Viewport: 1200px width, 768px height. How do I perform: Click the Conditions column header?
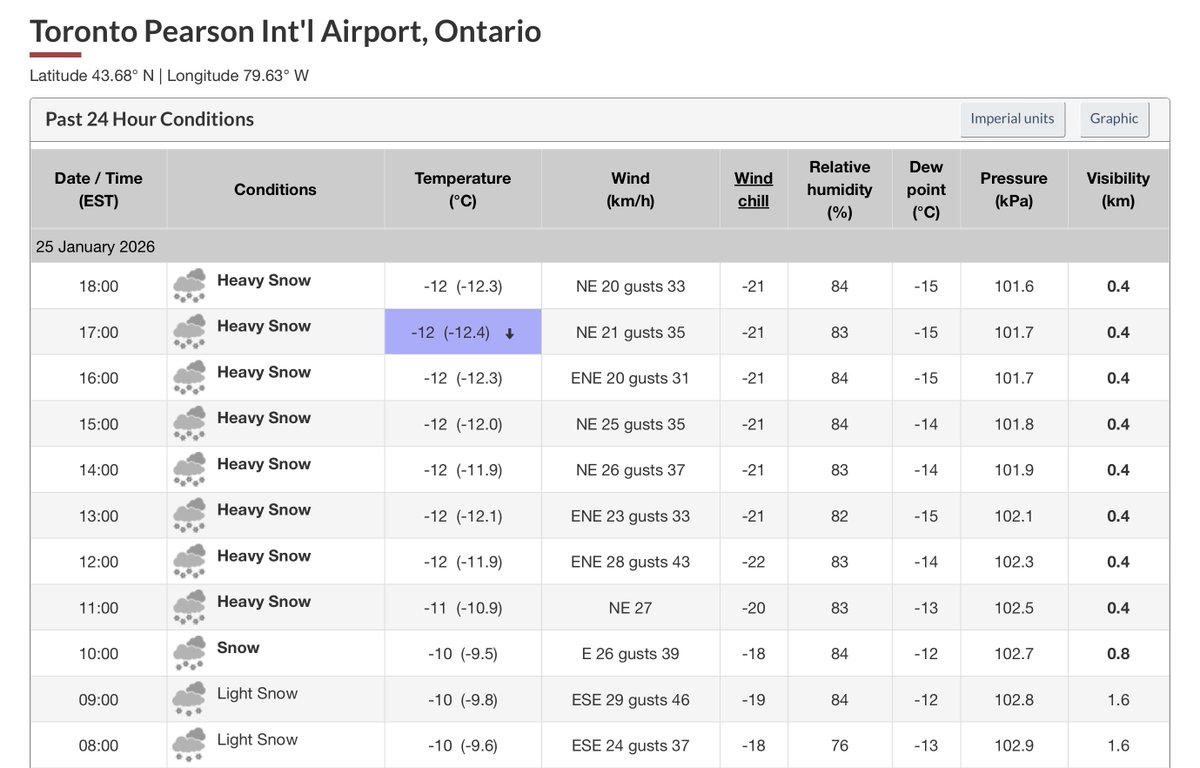(x=275, y=189)
